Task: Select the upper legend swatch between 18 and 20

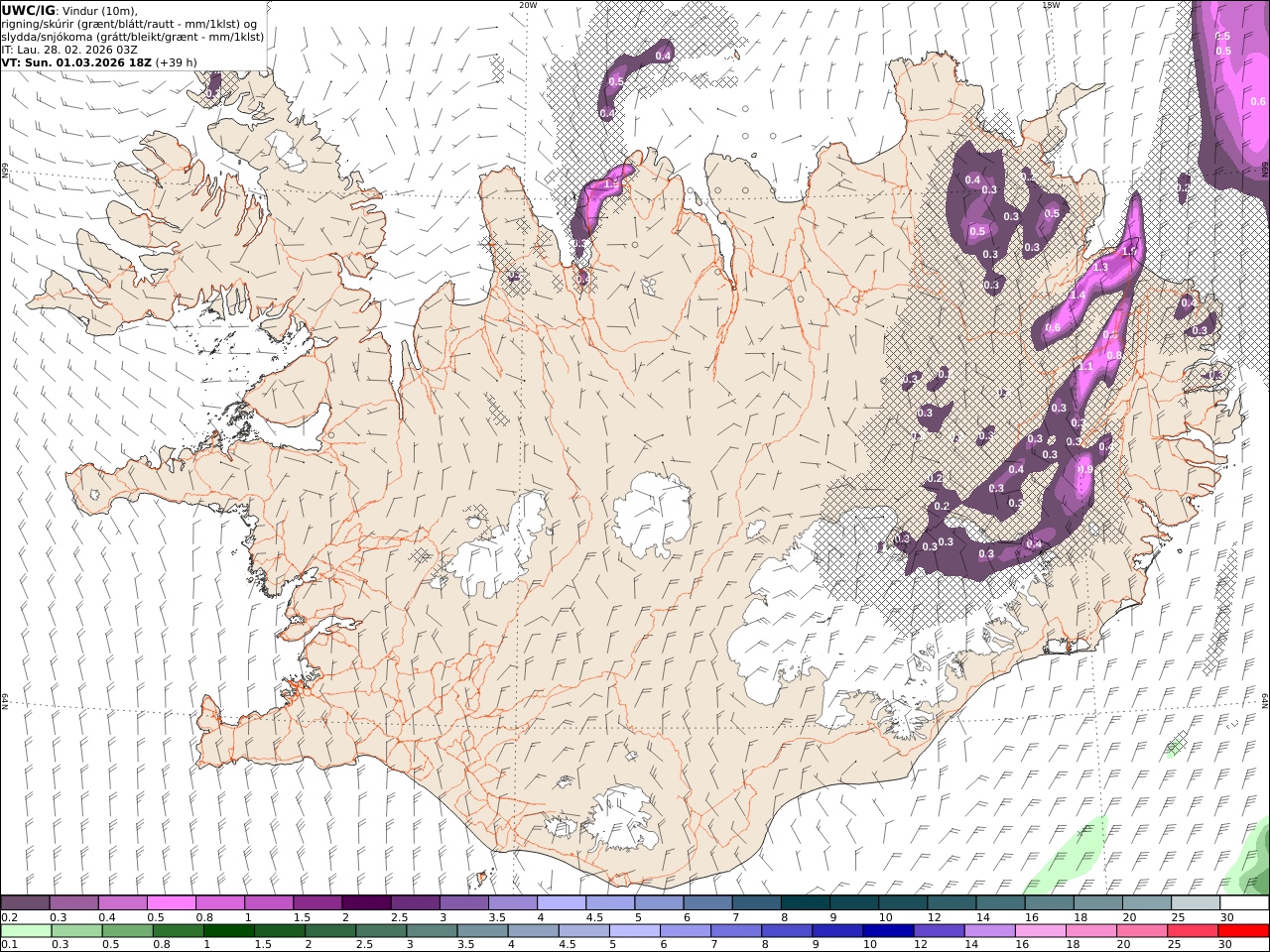Action: [x=1098, y=902]
